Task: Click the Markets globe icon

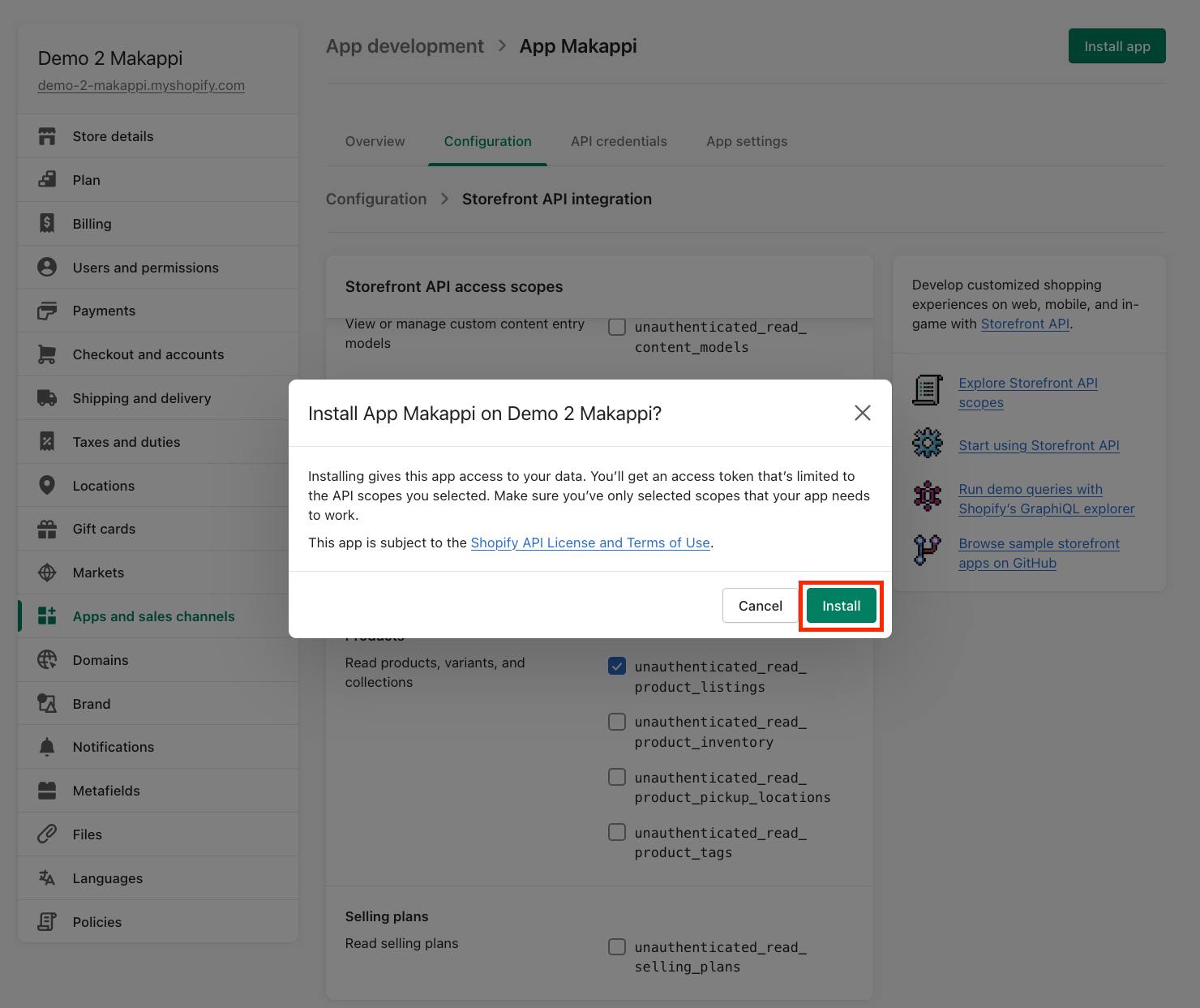Action: coord(47,573)
